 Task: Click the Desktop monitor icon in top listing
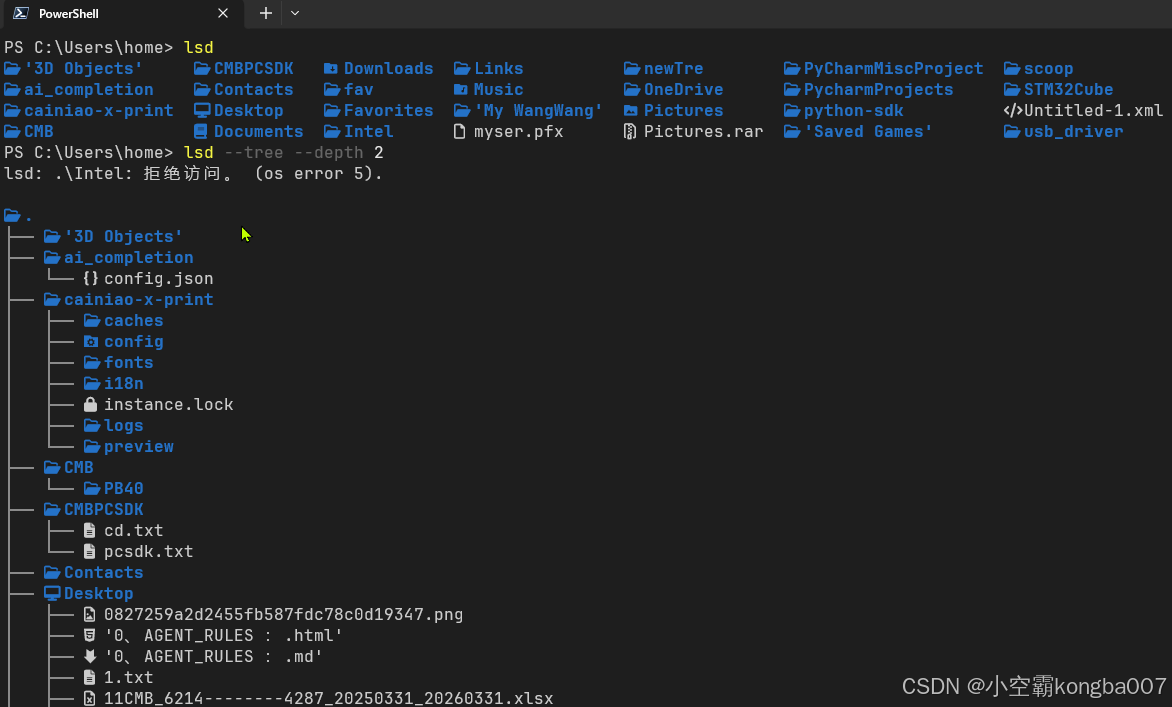202,111
